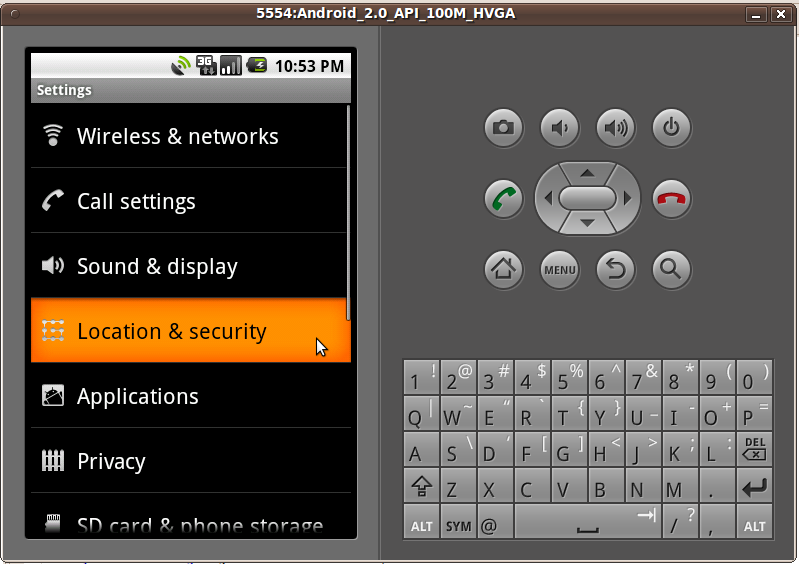The height and width of the screenshot is (564, 799).
Task: Open Call settings entry
Action: [191, 201]
